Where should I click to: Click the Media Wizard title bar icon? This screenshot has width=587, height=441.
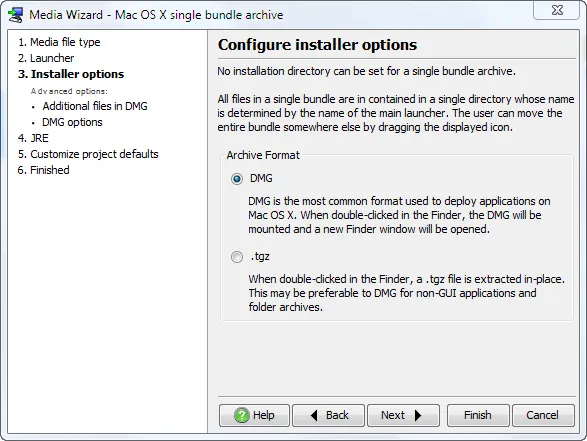16,15
